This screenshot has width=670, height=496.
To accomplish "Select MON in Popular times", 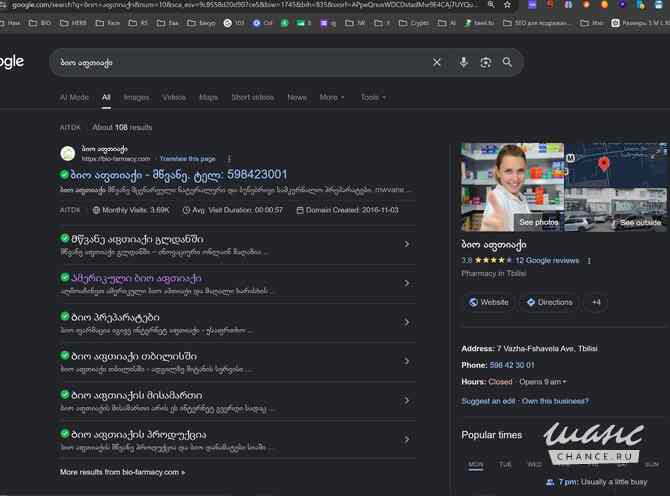I will [x=476, y=464].
